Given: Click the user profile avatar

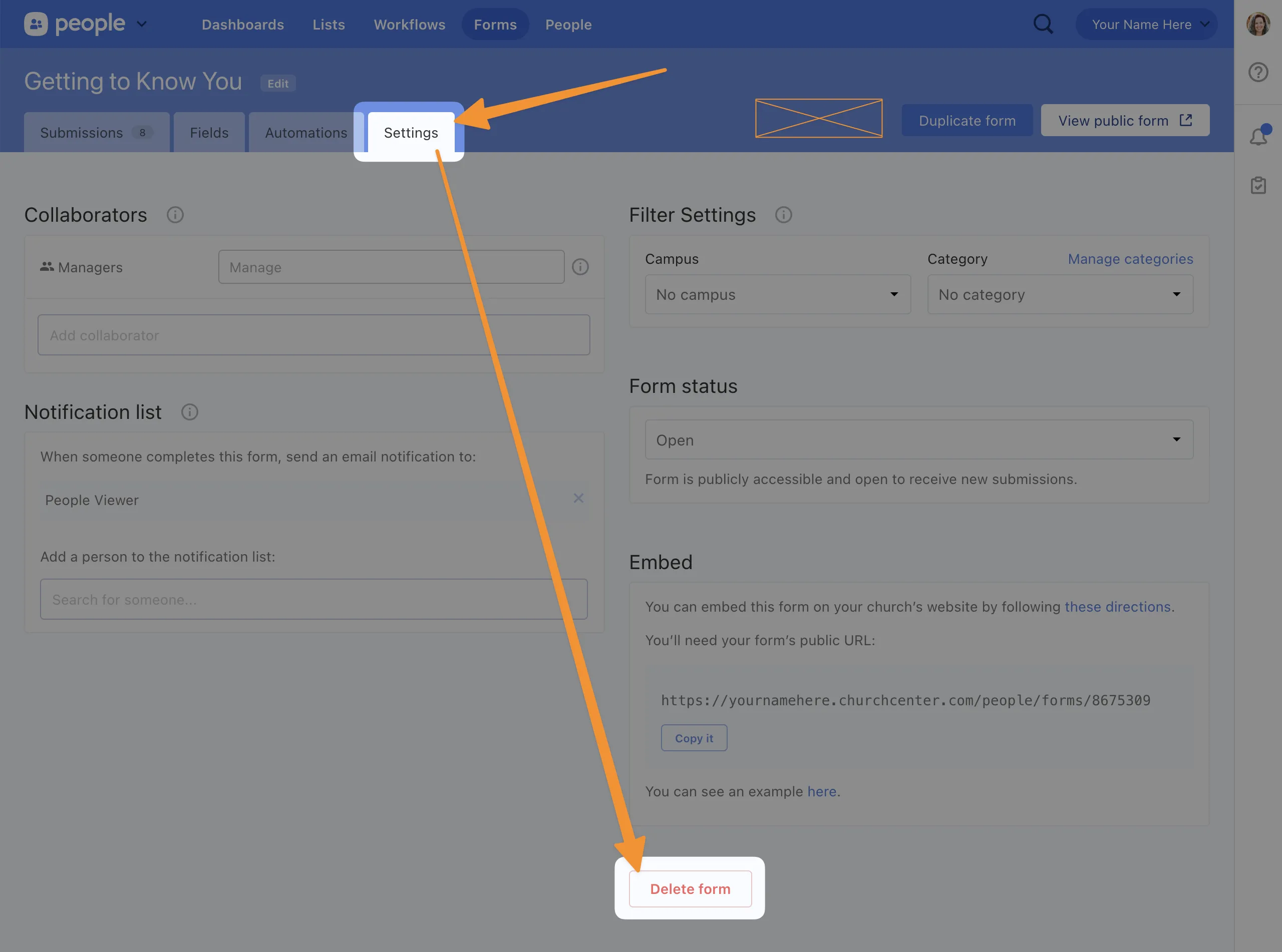Looking at the screenshot, I should (x=1258, y=24).
